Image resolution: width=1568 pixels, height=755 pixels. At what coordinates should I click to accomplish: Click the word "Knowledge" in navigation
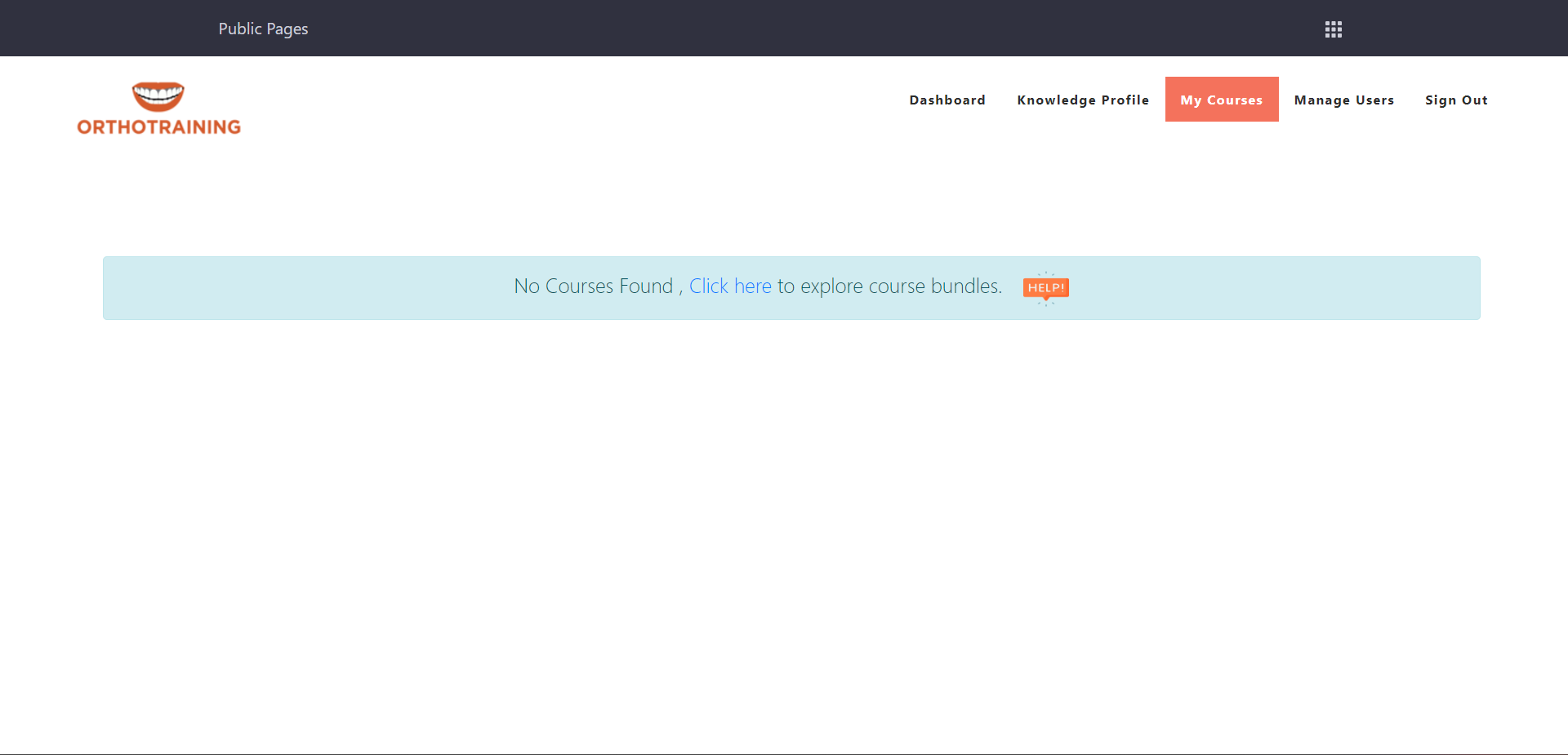(x=1056, y=100)
